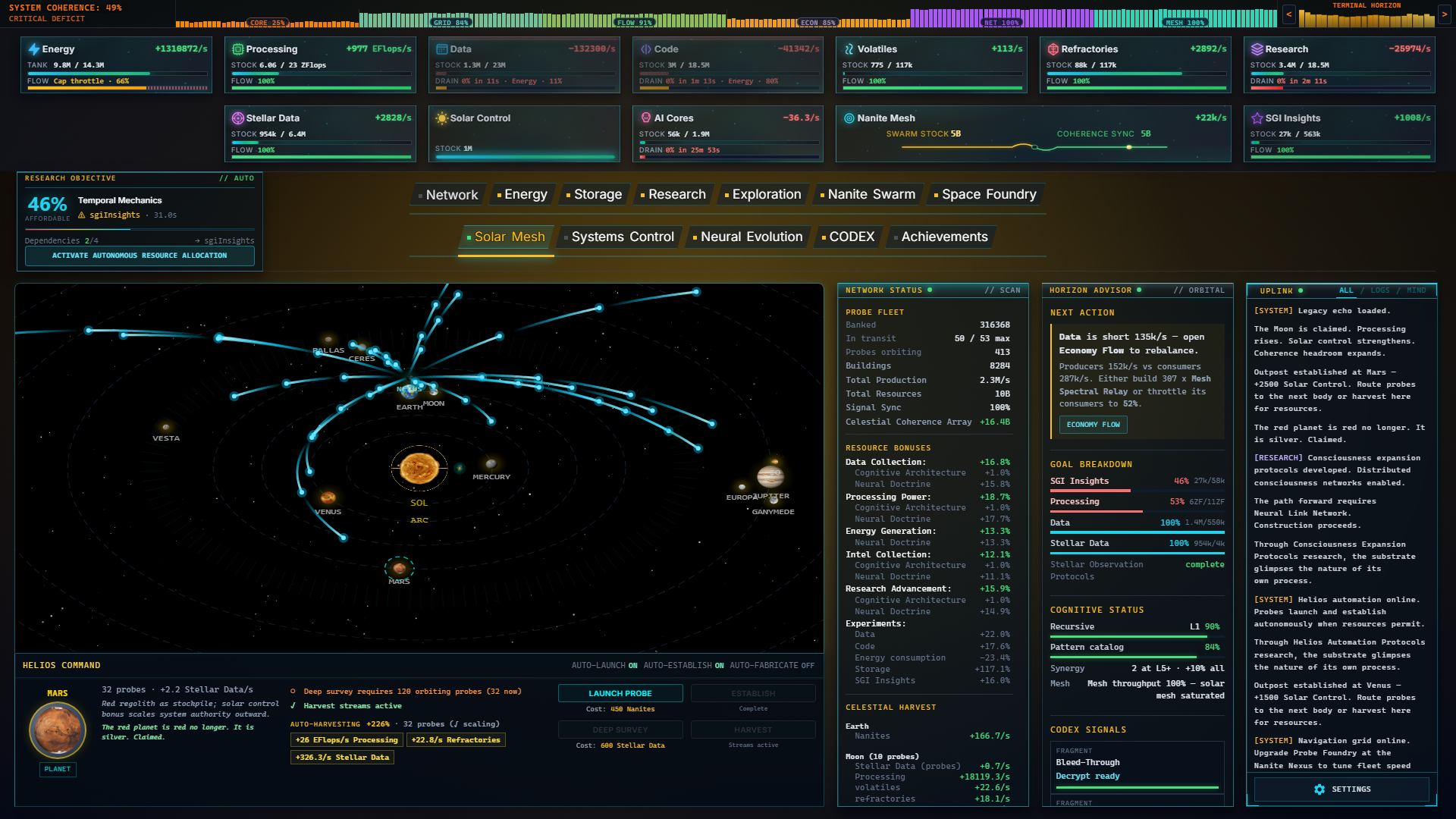Image resolution: width=1456 pixels, height=819 pixels.
Task: Click the Solar Control sun icon
Action: (x=442, y=118)
